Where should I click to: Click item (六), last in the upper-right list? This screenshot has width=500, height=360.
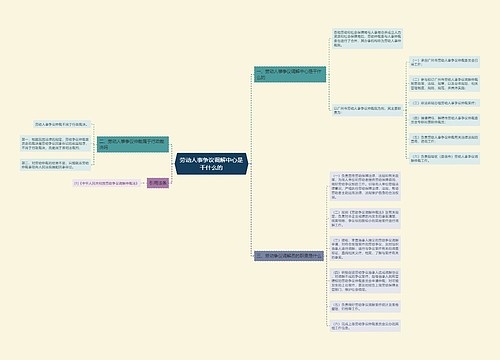445,158
